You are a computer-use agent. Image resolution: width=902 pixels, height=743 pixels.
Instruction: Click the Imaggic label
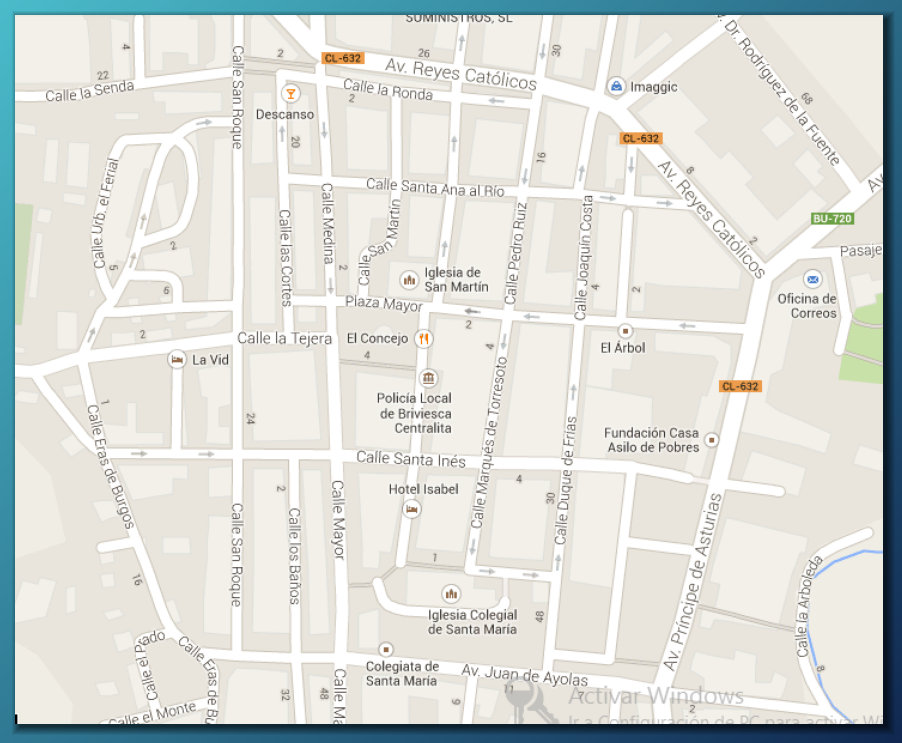tap(653, 87)
